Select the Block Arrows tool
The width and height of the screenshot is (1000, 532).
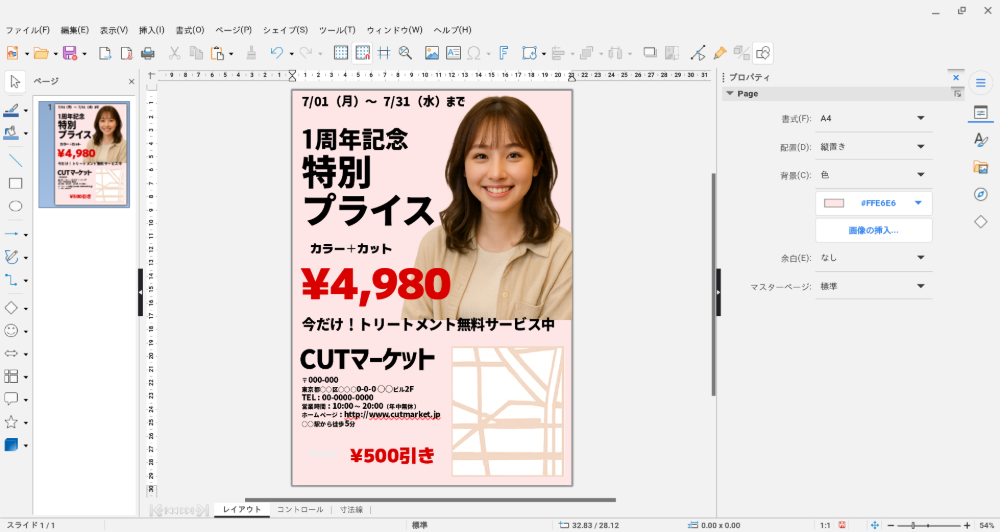point(11,353)
